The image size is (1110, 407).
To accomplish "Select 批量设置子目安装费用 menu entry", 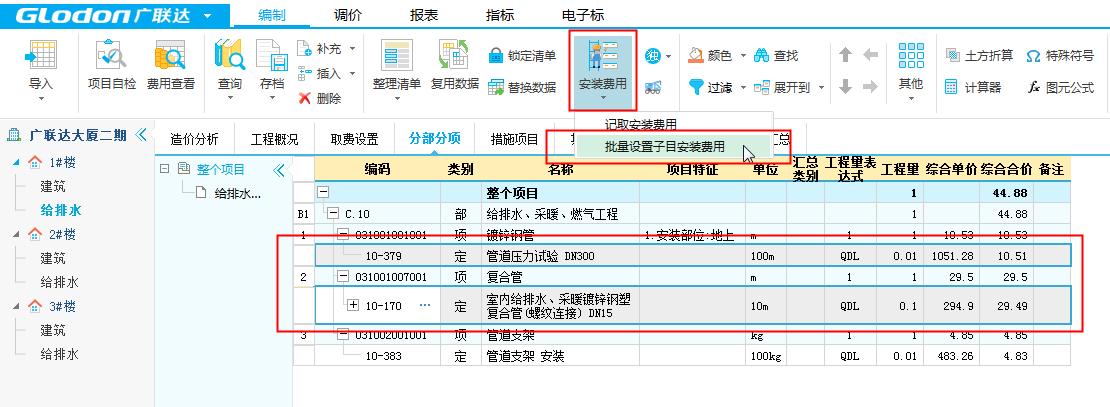I will (664, 147).
